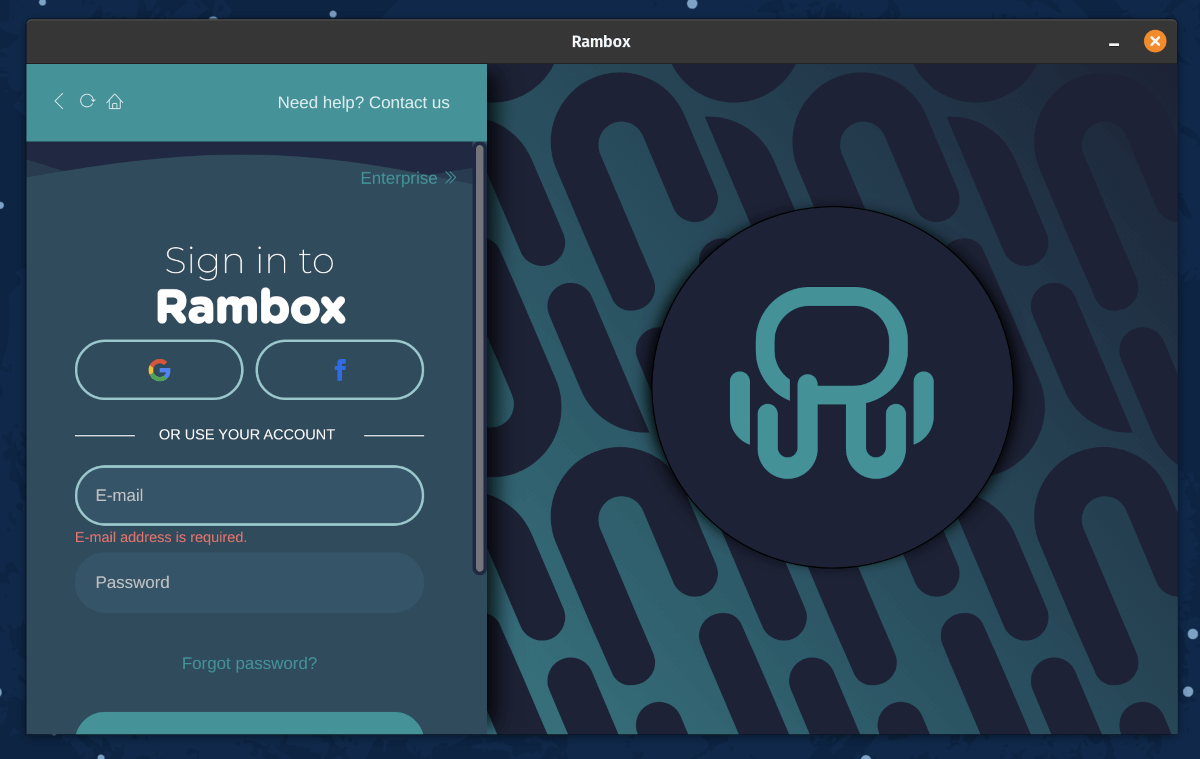Click the bold Rambox wordmark heading
This screenshot has height=759, width=1200.
click(251, 307)
